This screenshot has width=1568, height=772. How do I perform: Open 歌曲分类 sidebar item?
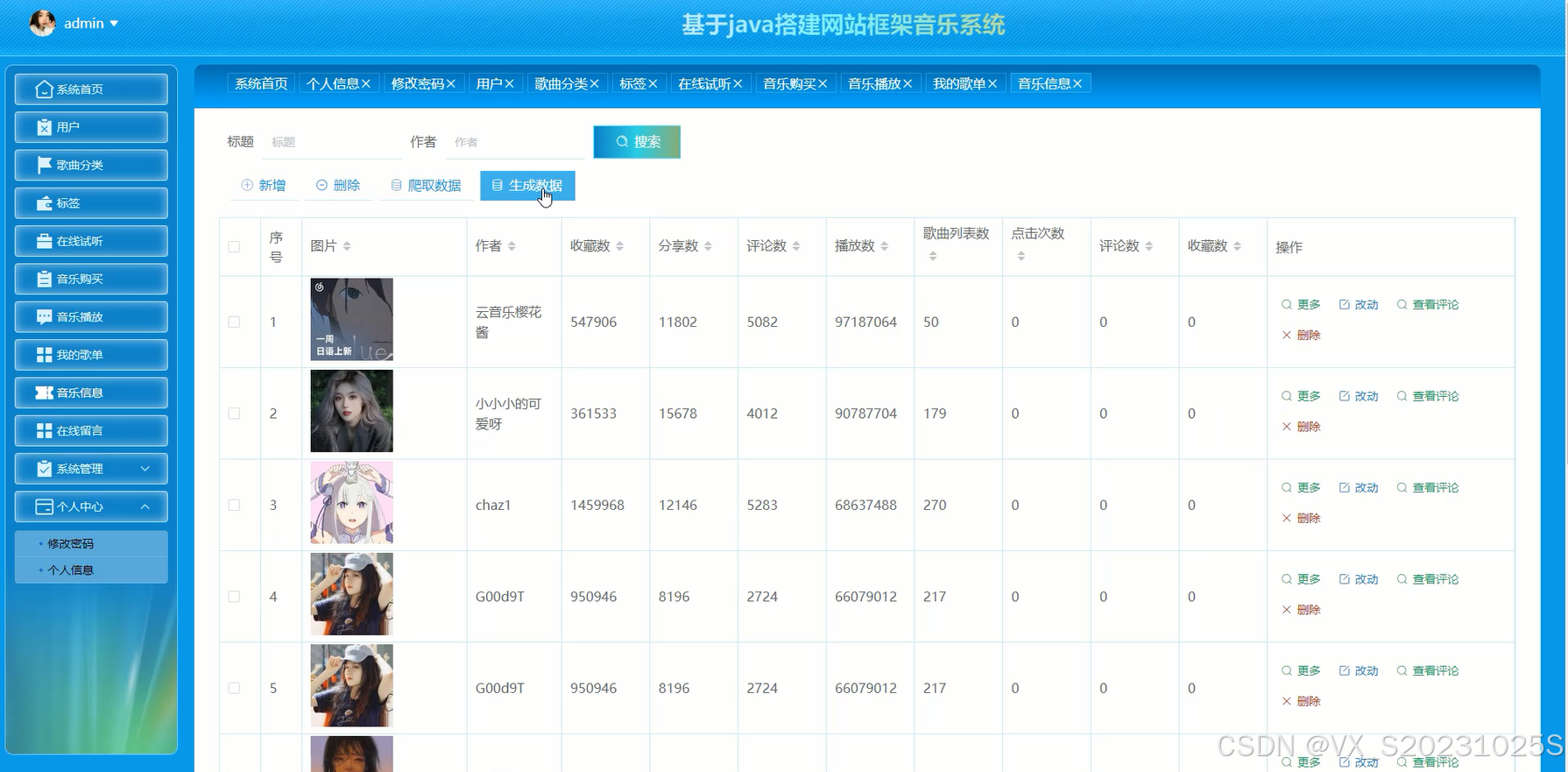91,165
